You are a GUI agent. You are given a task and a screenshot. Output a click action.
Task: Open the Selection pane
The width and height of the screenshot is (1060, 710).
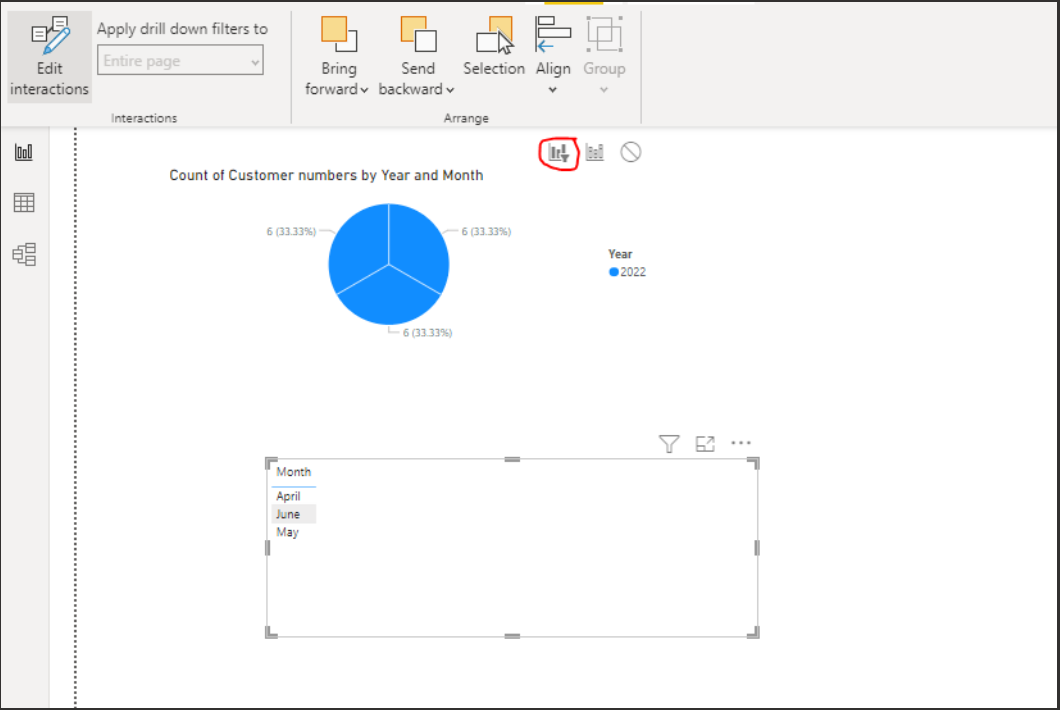(x=494, y=47)
